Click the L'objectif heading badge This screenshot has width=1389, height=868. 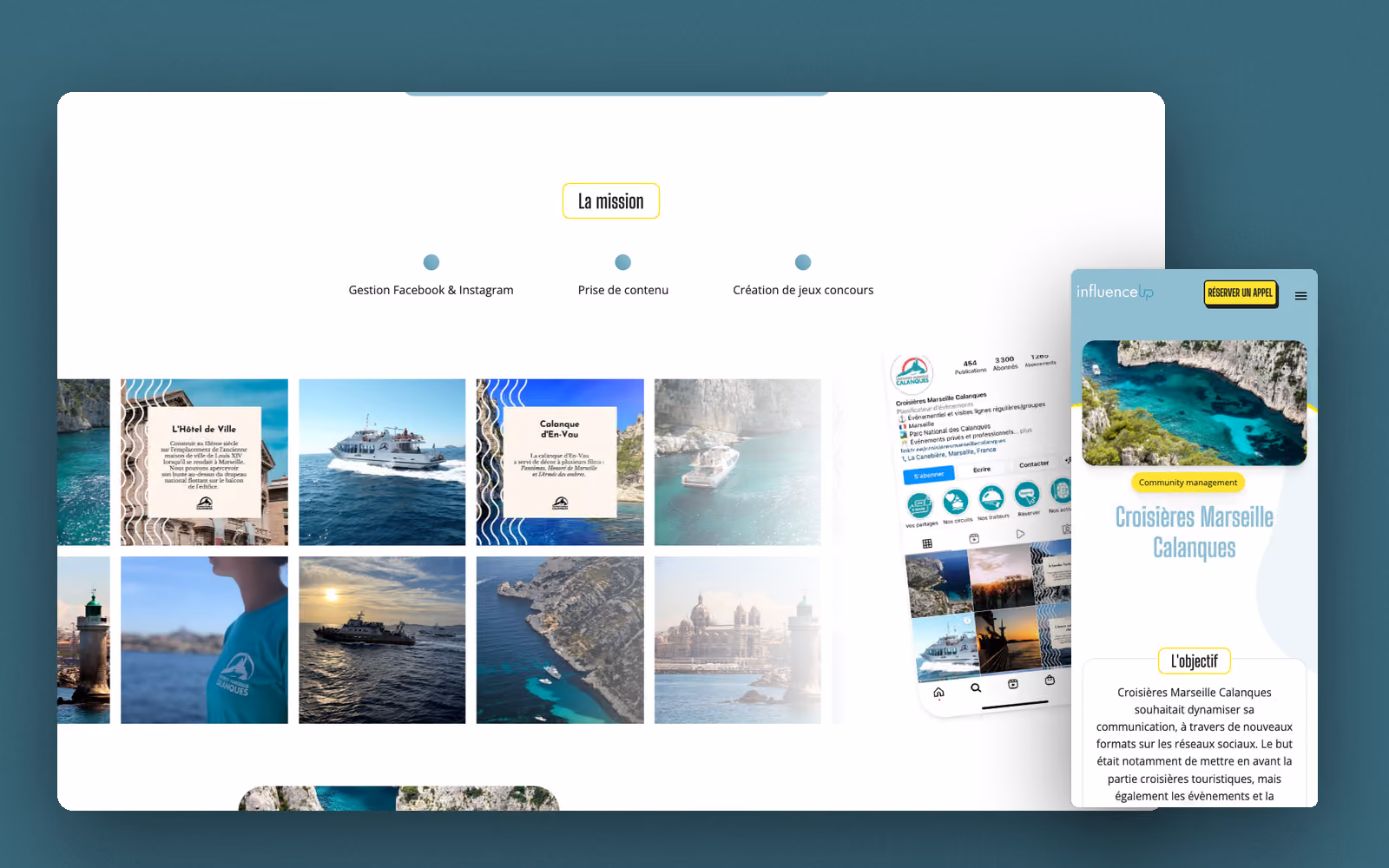(x=1194, y=661)
